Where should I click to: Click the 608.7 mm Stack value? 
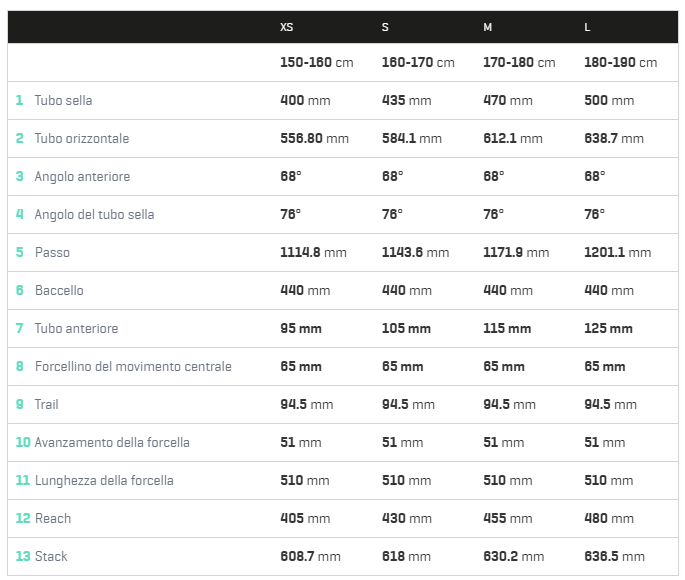point(310,557)
